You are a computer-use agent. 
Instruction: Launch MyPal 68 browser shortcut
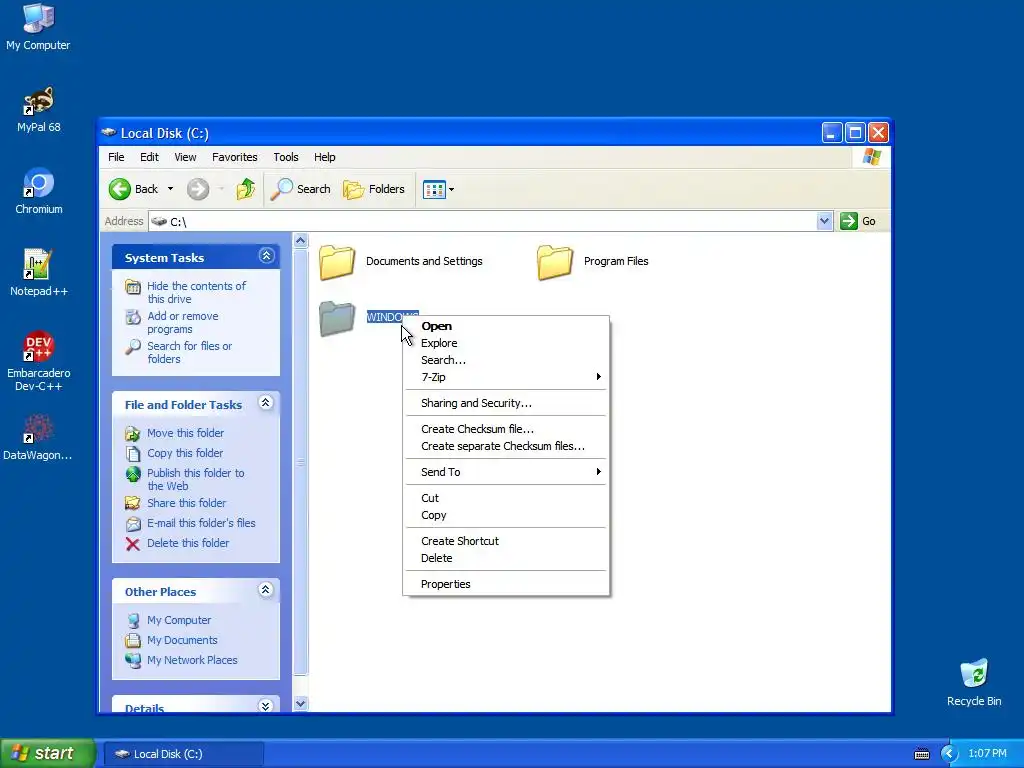(39, 109)
